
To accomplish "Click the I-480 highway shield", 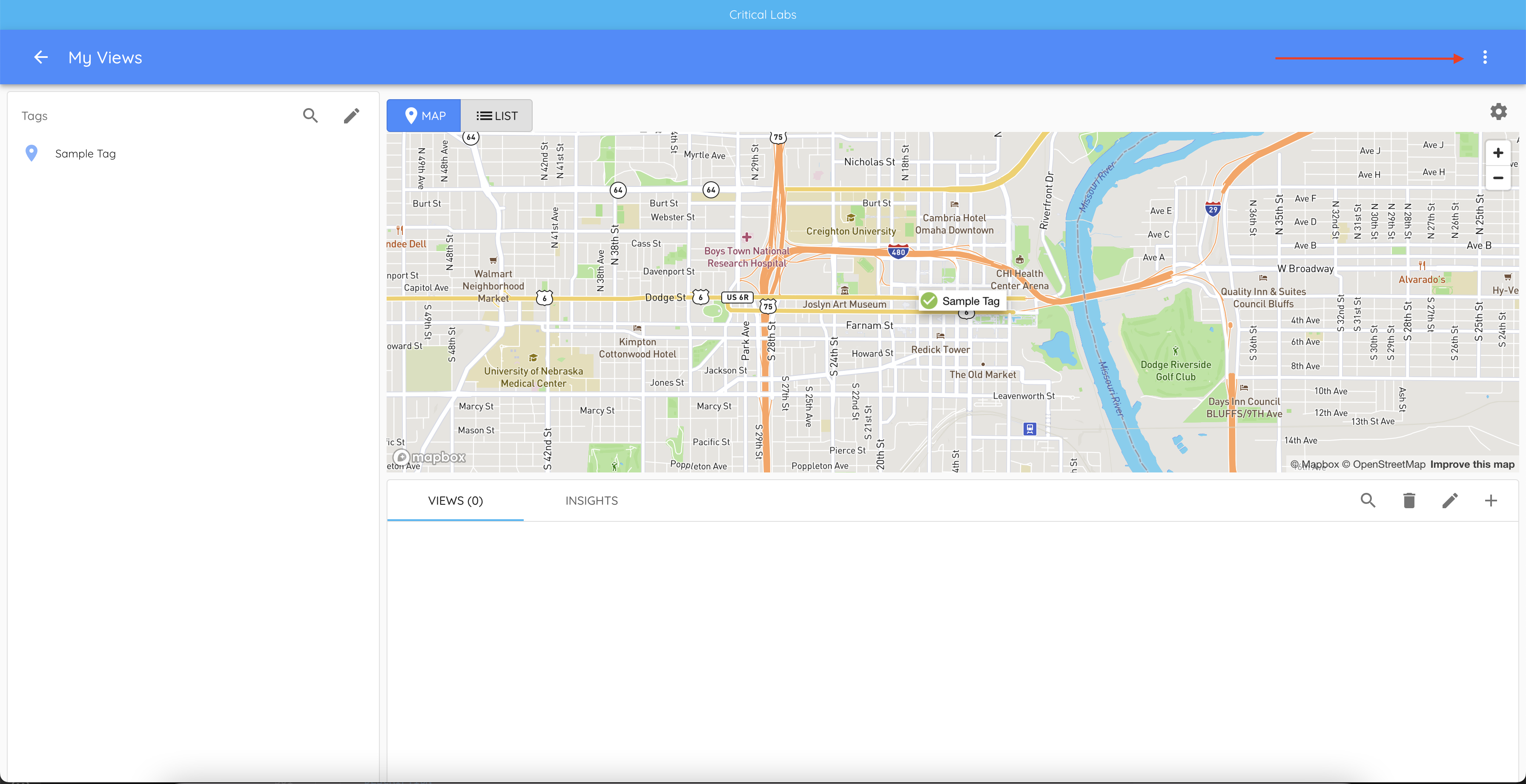I will tap(898, 251).
